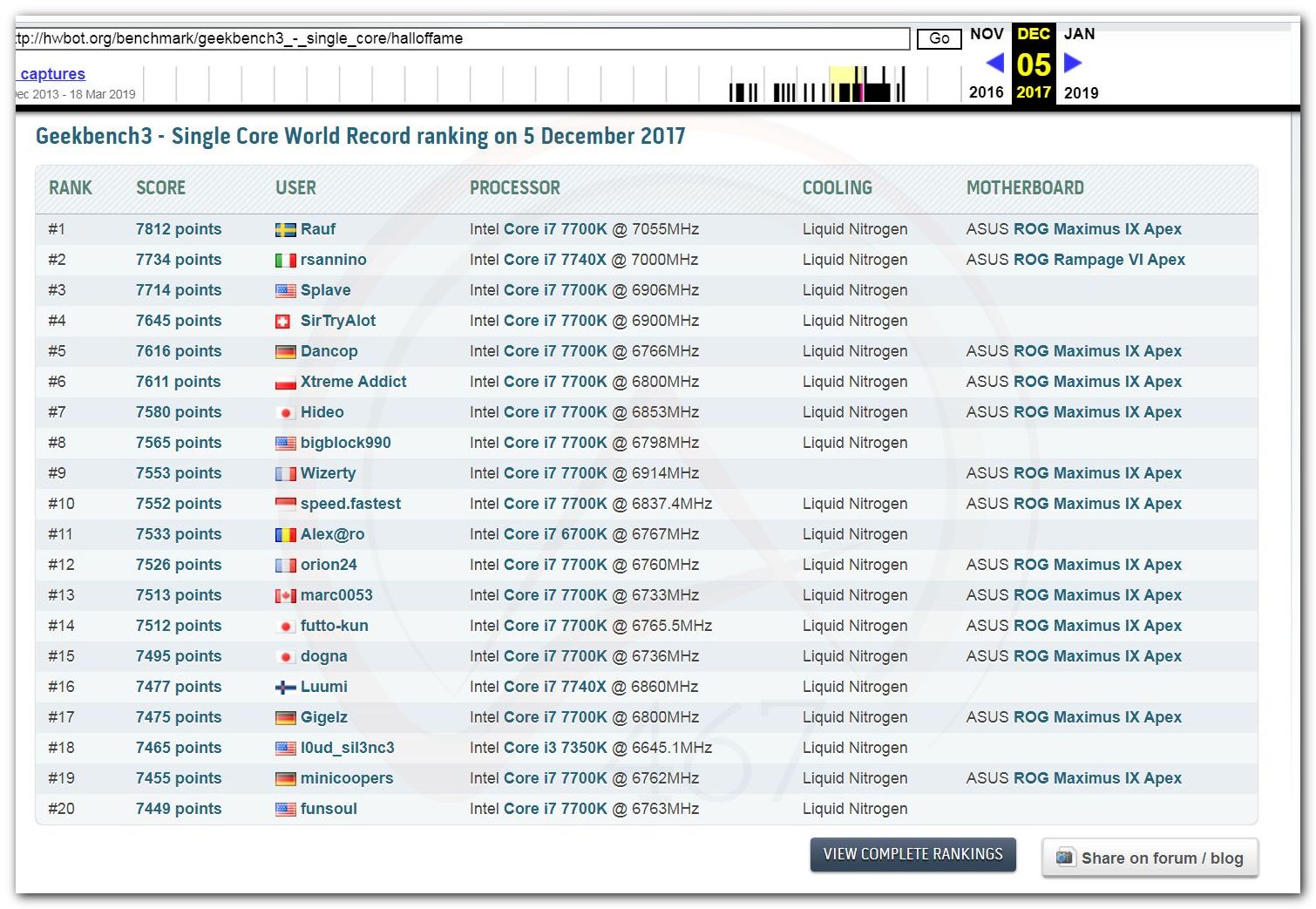This screenshot has width=1316, height=909.
Task: Click the Canadian flag icon beside marc0053
Action: [x=285, y=596]
